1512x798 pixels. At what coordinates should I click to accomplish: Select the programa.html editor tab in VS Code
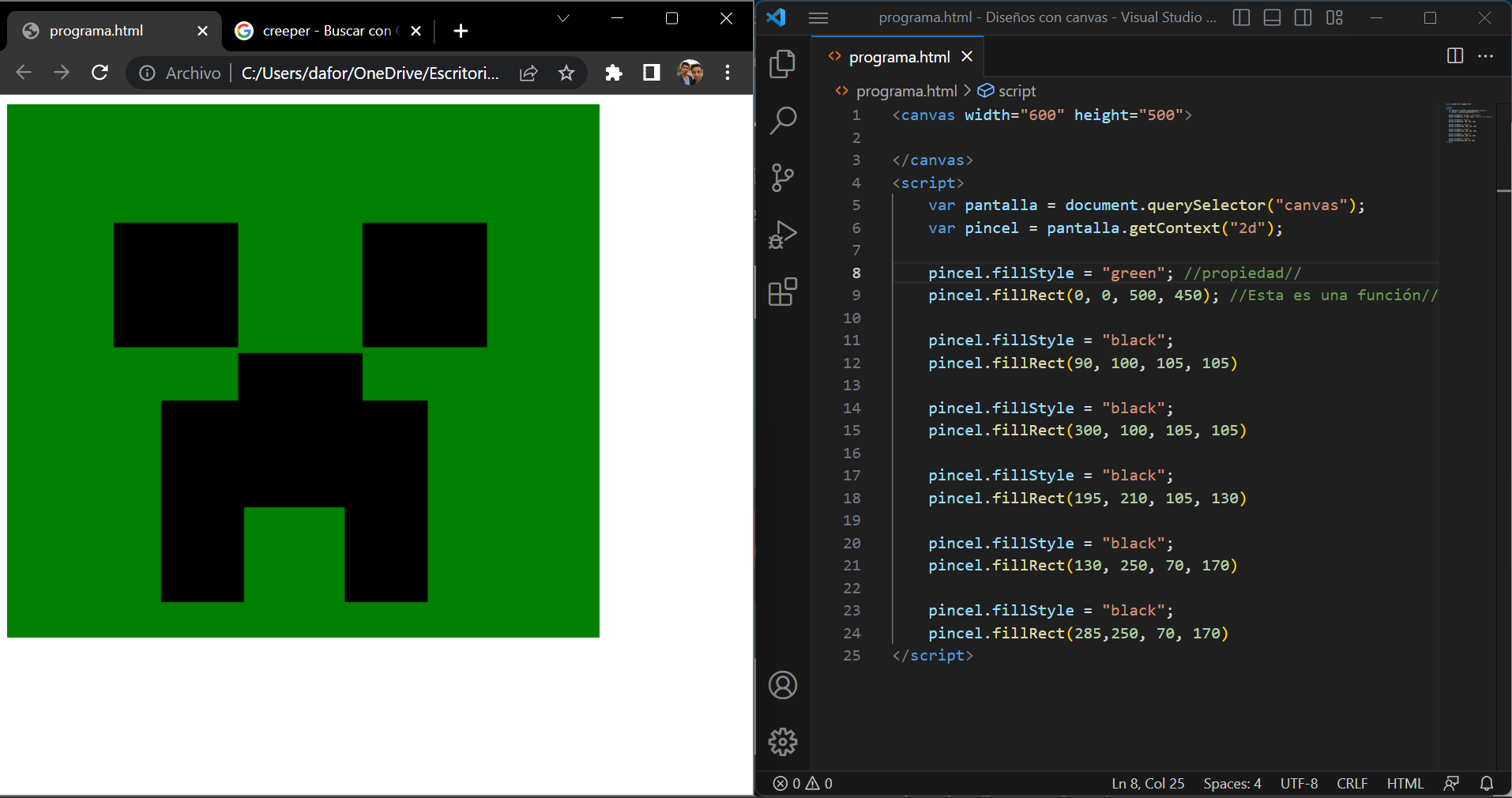(899, 57)
